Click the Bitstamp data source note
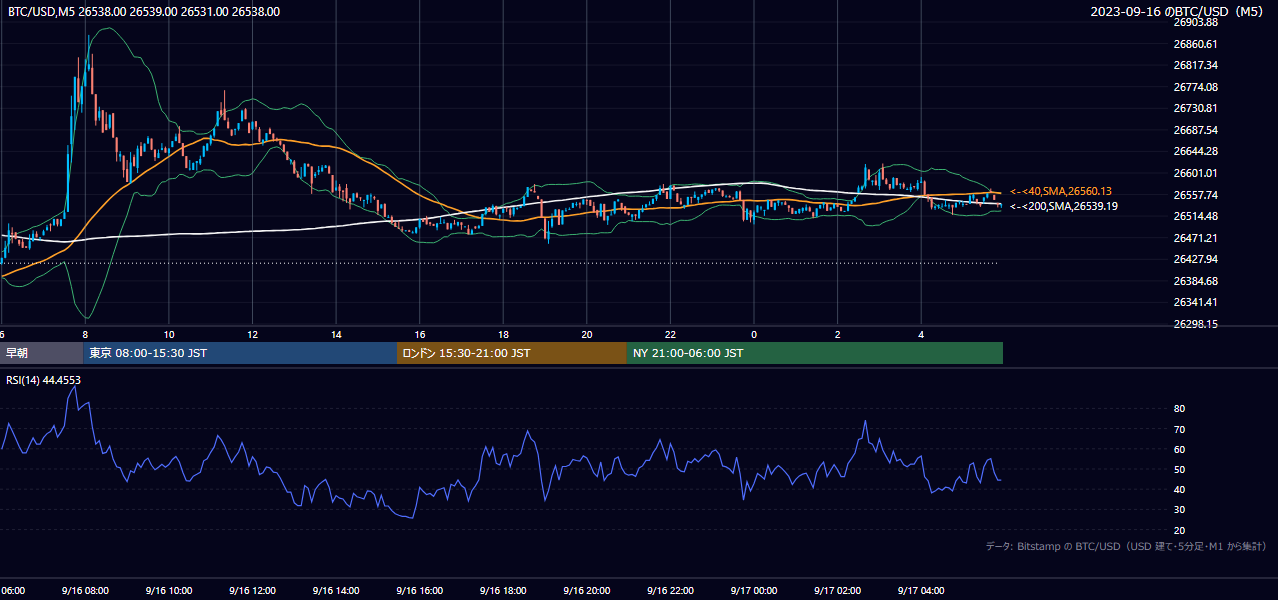1278x600 pixels. [x=1126, y=546]
